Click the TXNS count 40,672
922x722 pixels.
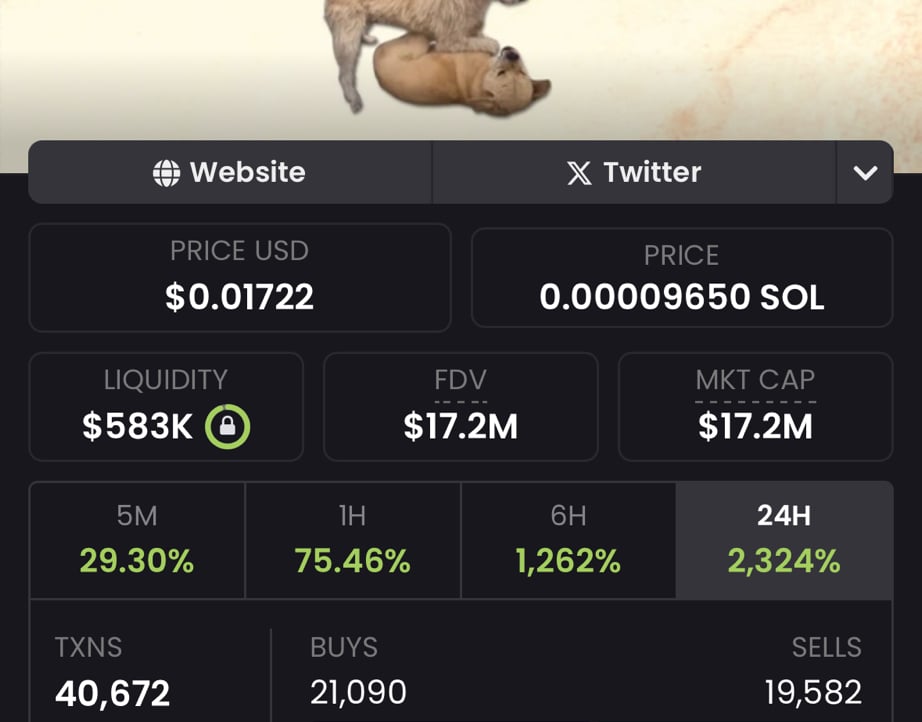[112, 693]
